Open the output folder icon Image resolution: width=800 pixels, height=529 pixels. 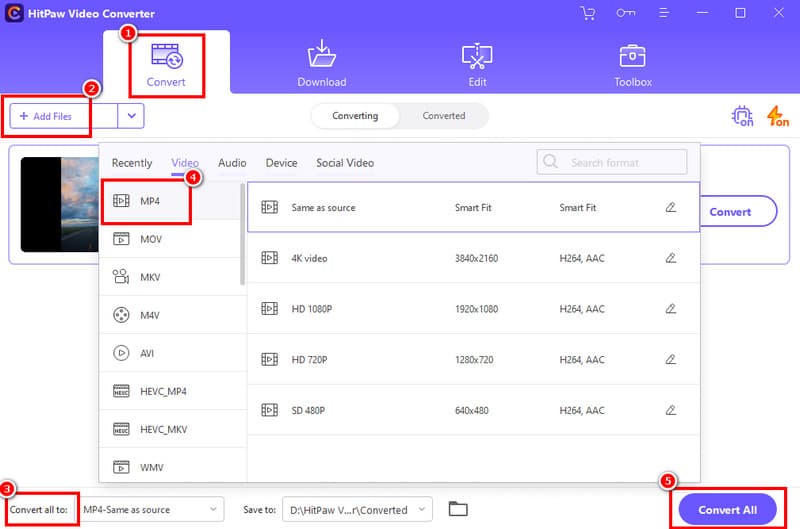point(458,509)
